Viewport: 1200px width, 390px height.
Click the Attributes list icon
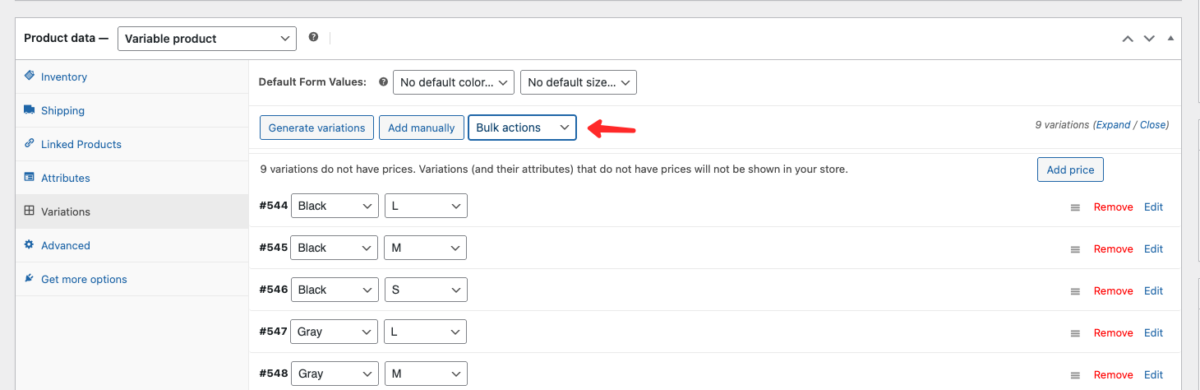pyautogui.click(x=30, y=178)
